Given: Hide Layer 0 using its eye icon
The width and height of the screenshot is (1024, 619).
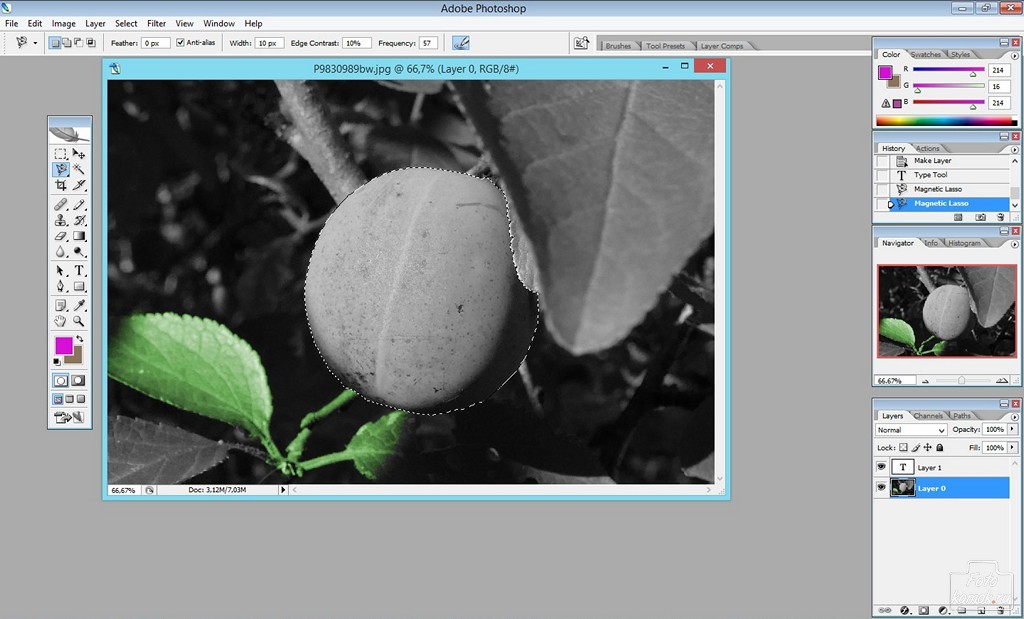Looking at the screenshot, I should point(881,488).
